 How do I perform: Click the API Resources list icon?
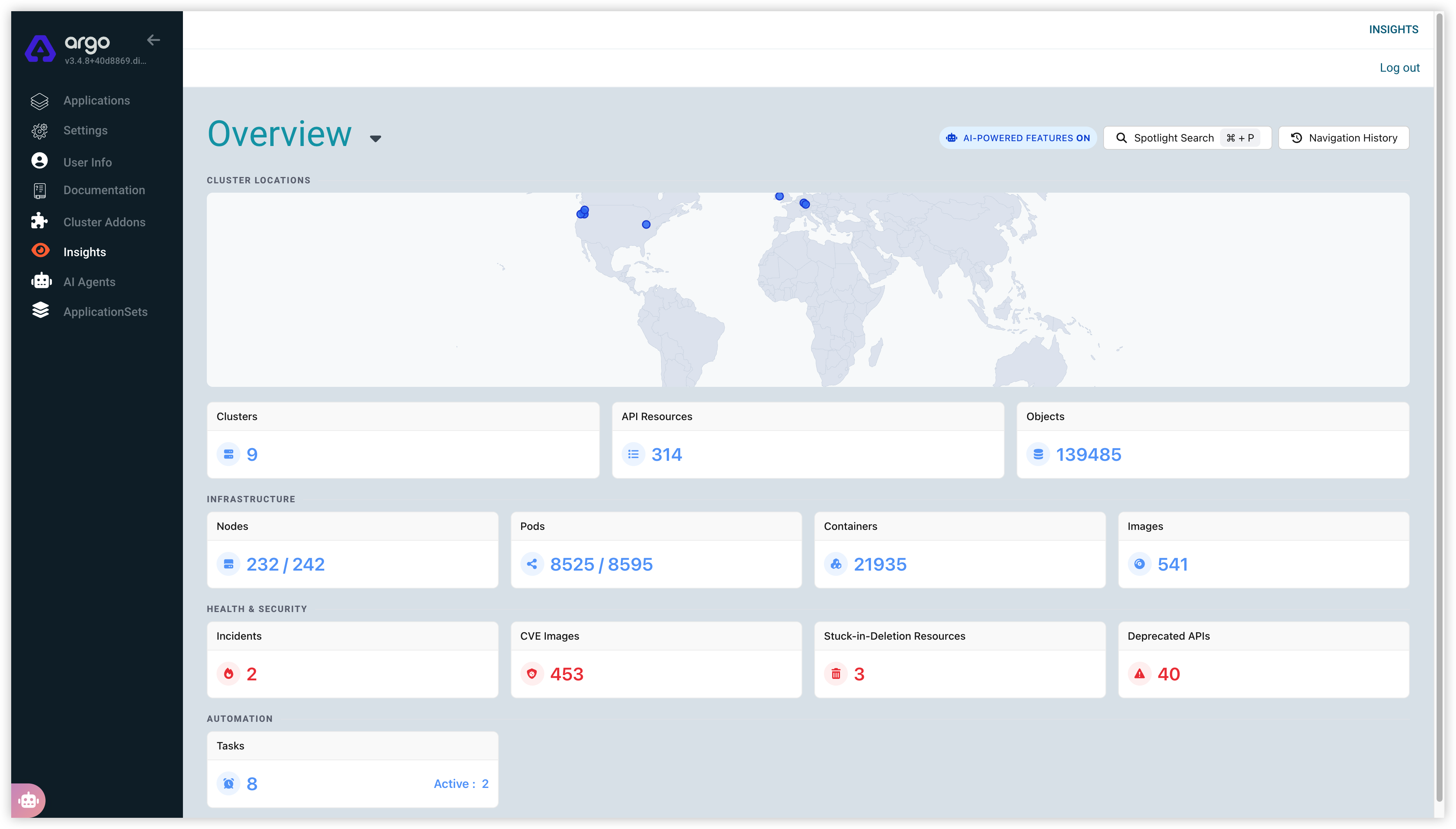(633, 454)
